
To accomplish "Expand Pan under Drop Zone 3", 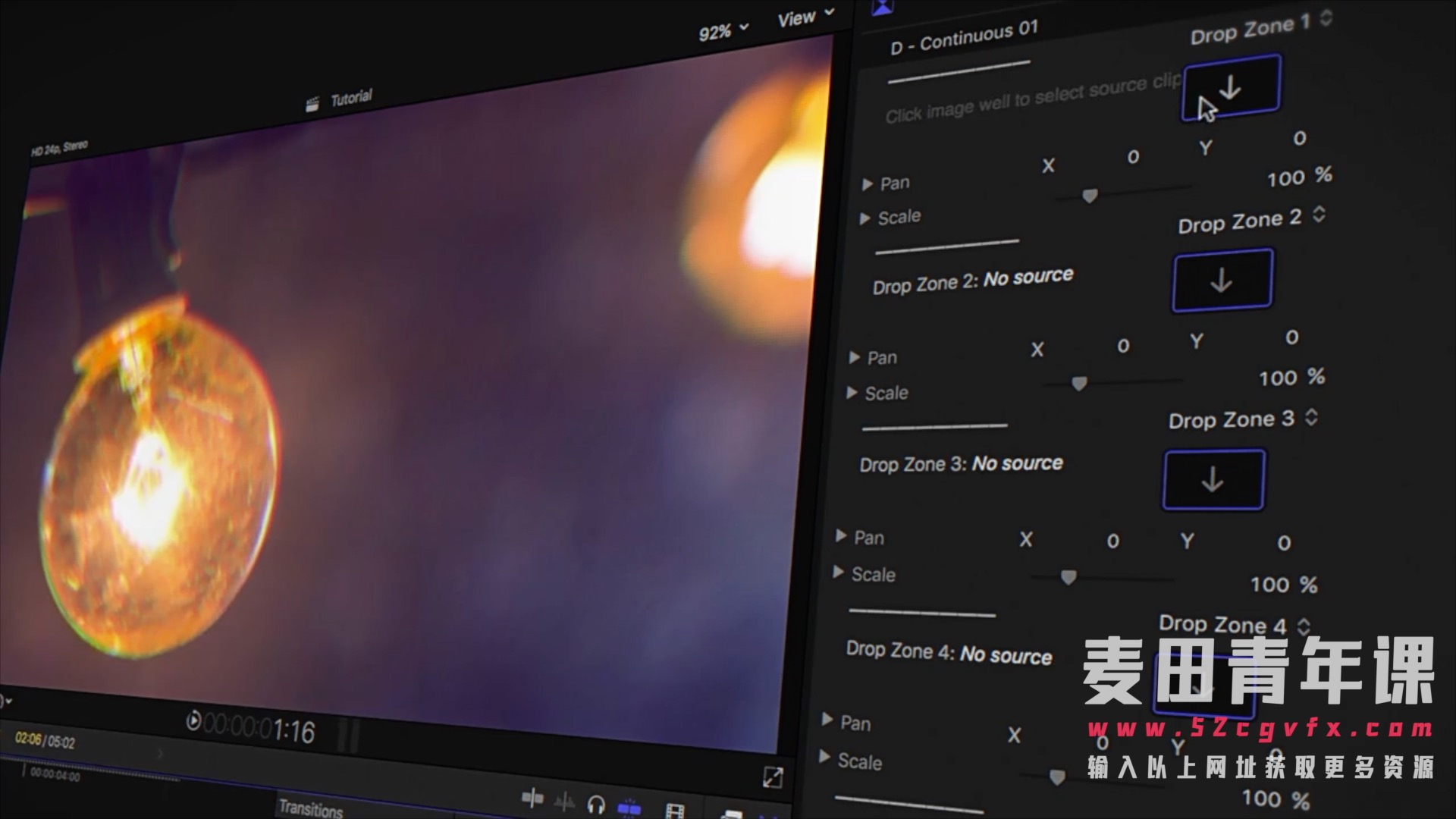I will point(840,535).
